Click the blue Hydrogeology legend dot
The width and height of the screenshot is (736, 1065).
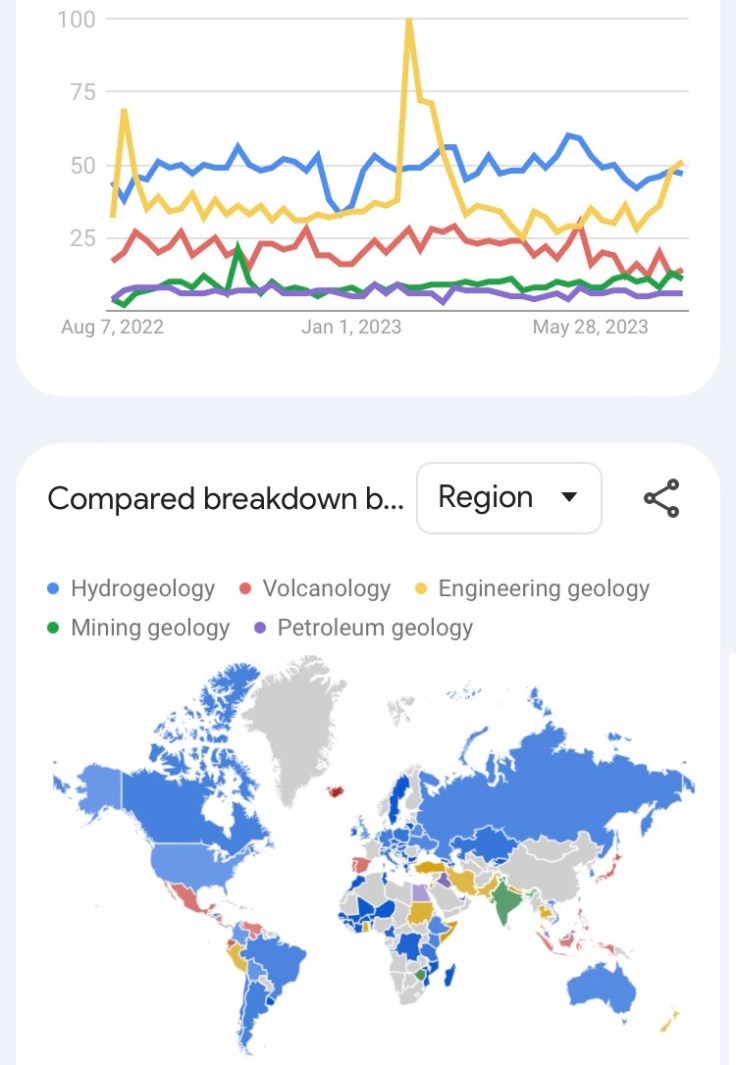click(x=54, y=589)
